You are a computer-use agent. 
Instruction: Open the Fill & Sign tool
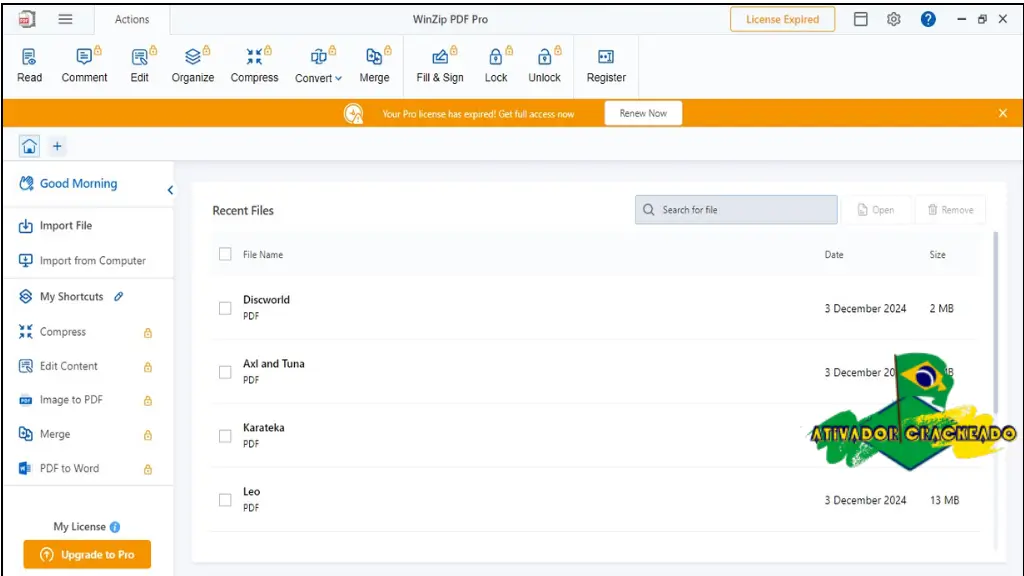point(440,65)
